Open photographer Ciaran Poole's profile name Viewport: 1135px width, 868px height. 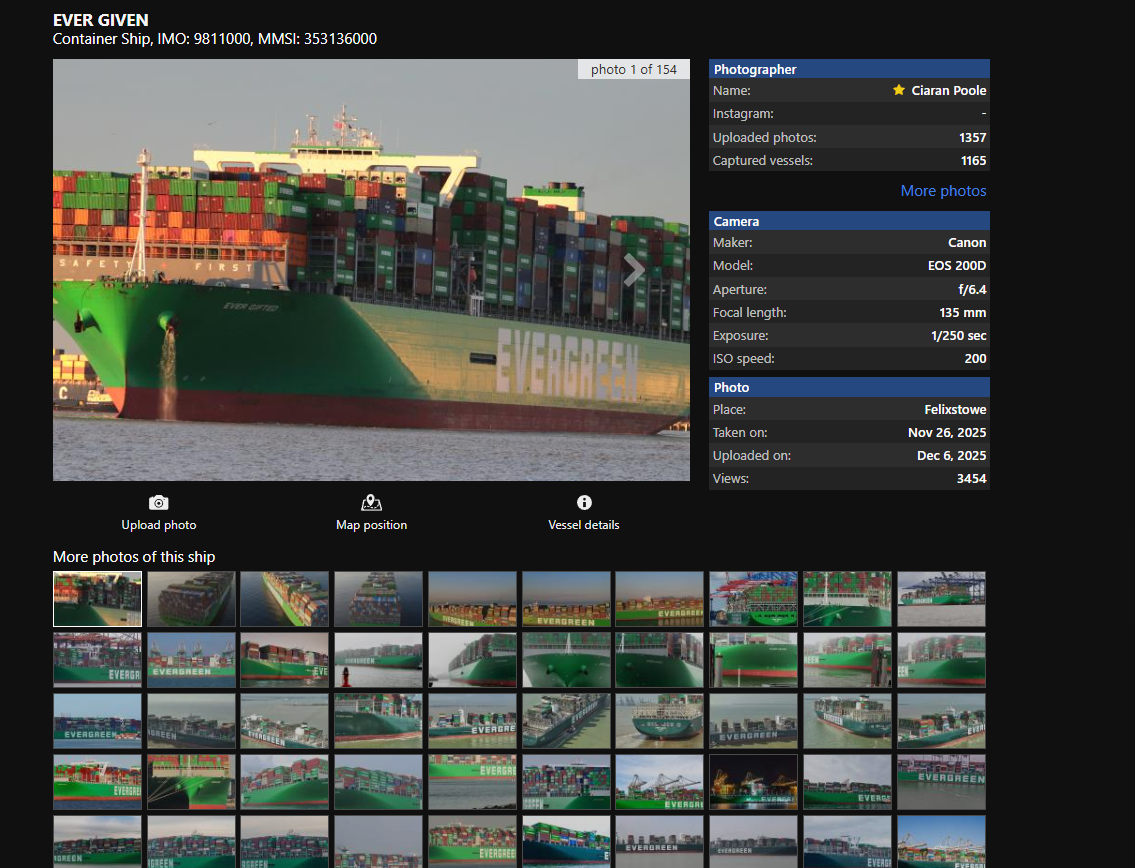tap(948, 90)
